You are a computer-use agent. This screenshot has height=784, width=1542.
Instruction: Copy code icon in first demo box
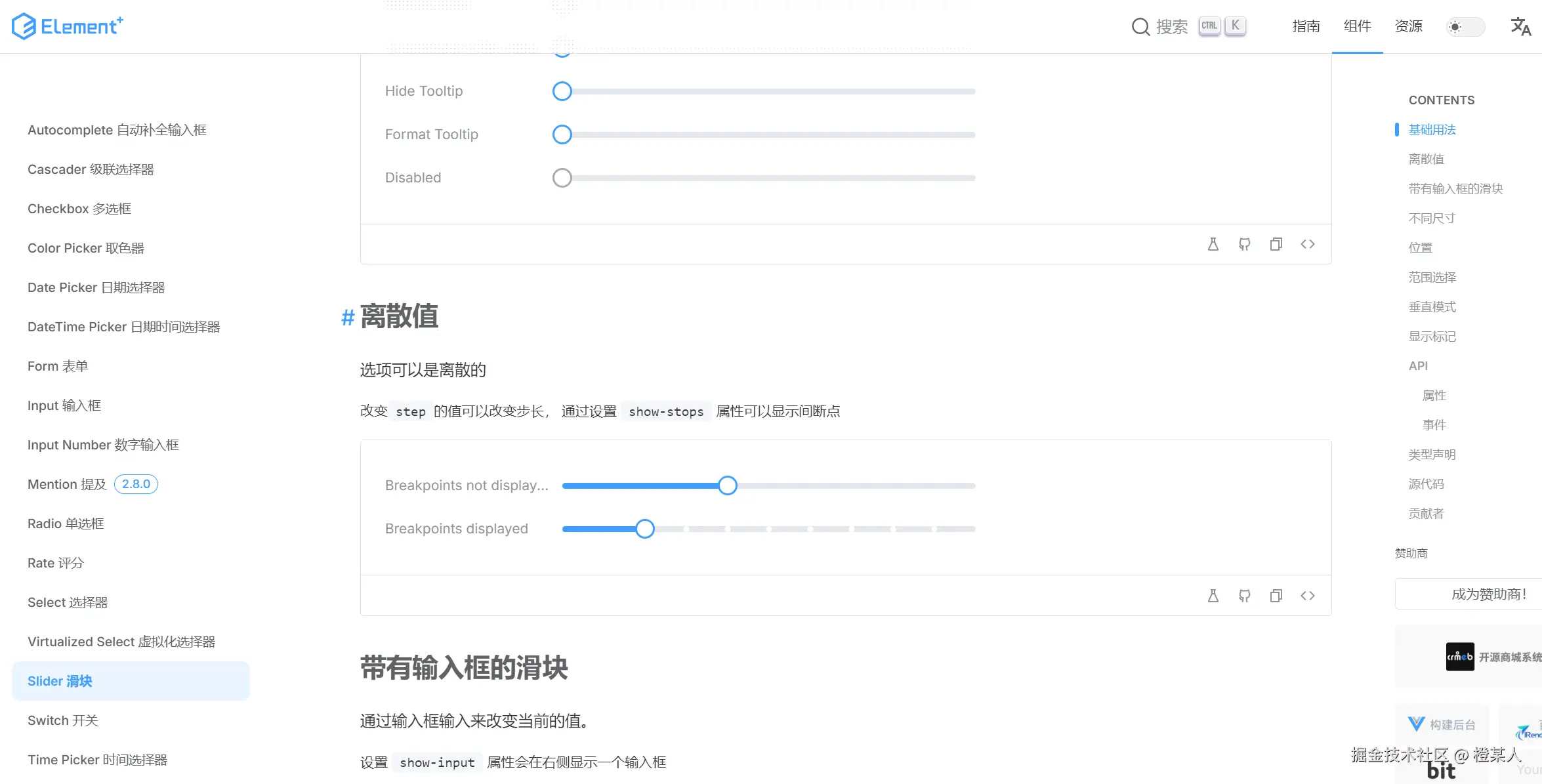[1276, 244]
